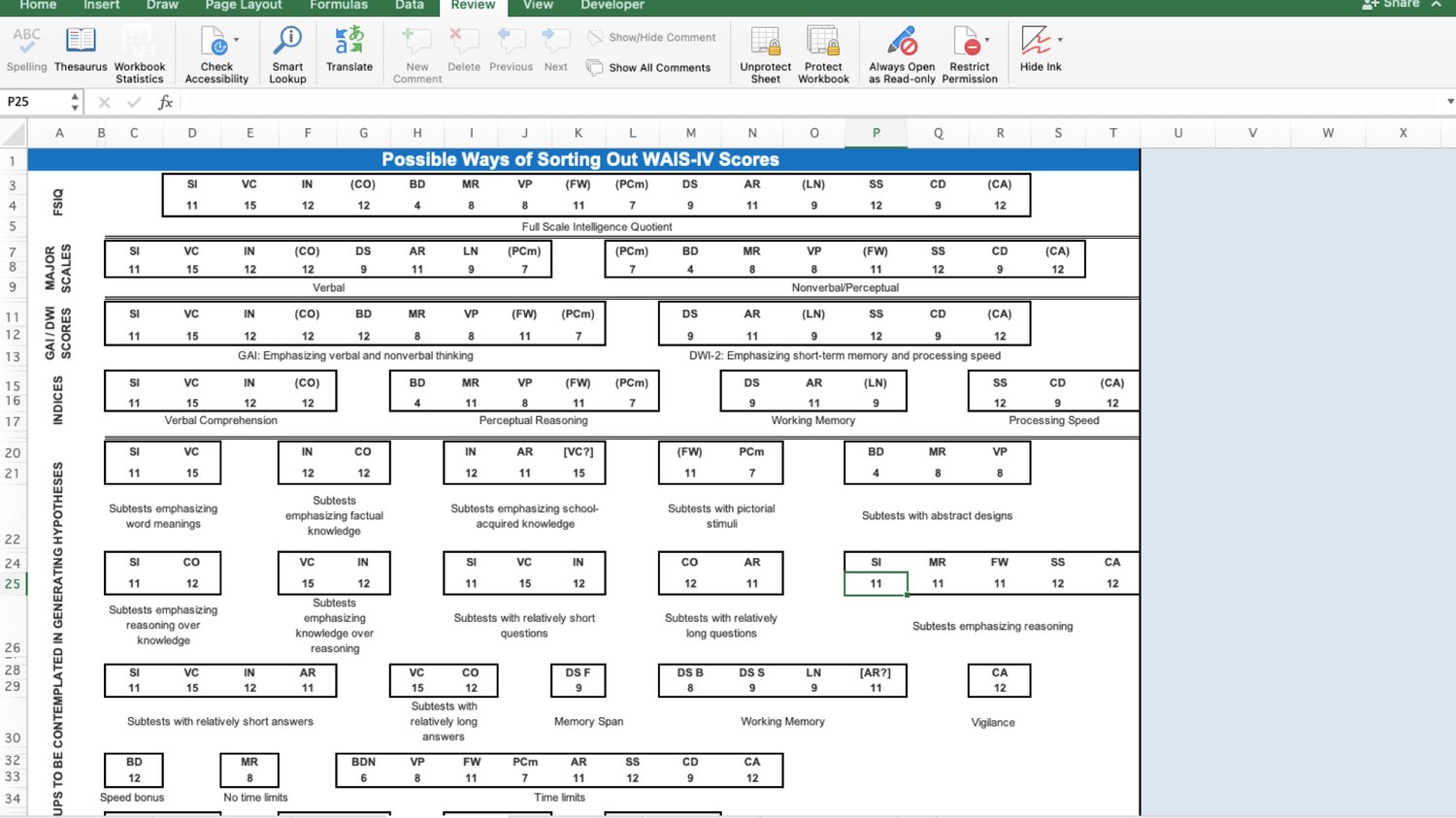Image resolution: width=1456 pixels, height=818 pixels.
Task: Switch to the View tab
Action: (x=538, y=5)
